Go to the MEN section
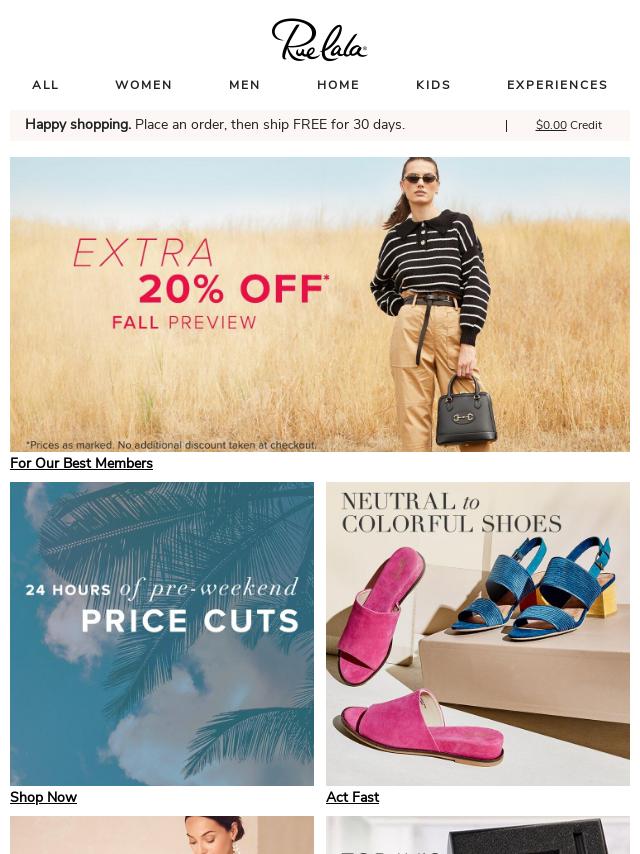The height and width of the screenshot is (854, 640). pos(245,85)
